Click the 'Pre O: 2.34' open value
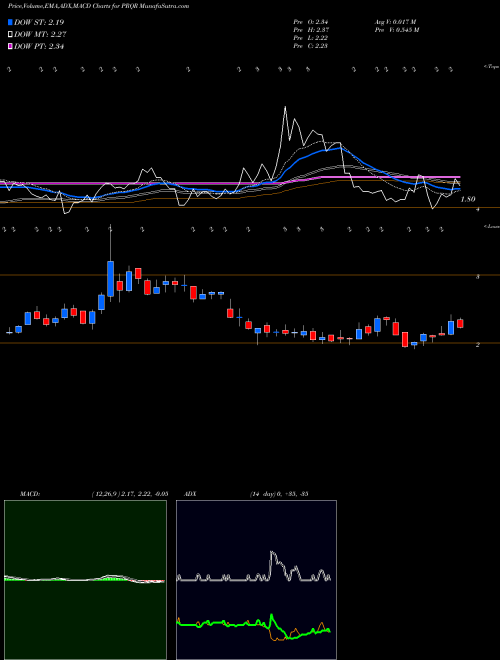The width and height of the screenshot is (500, 660). click(311, 22)
